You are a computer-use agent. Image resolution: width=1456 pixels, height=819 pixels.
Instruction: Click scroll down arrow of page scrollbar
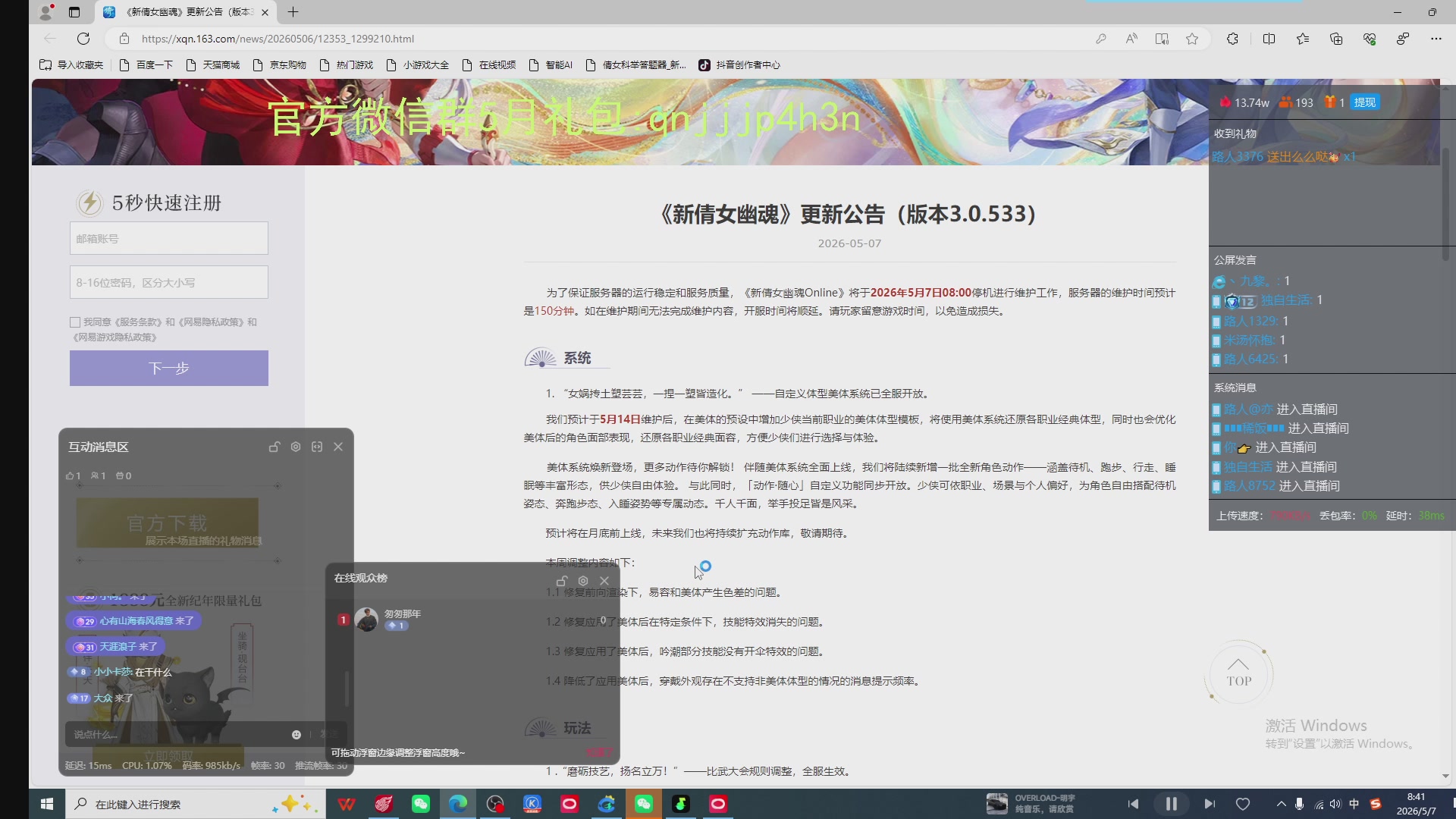[1445, 776]
